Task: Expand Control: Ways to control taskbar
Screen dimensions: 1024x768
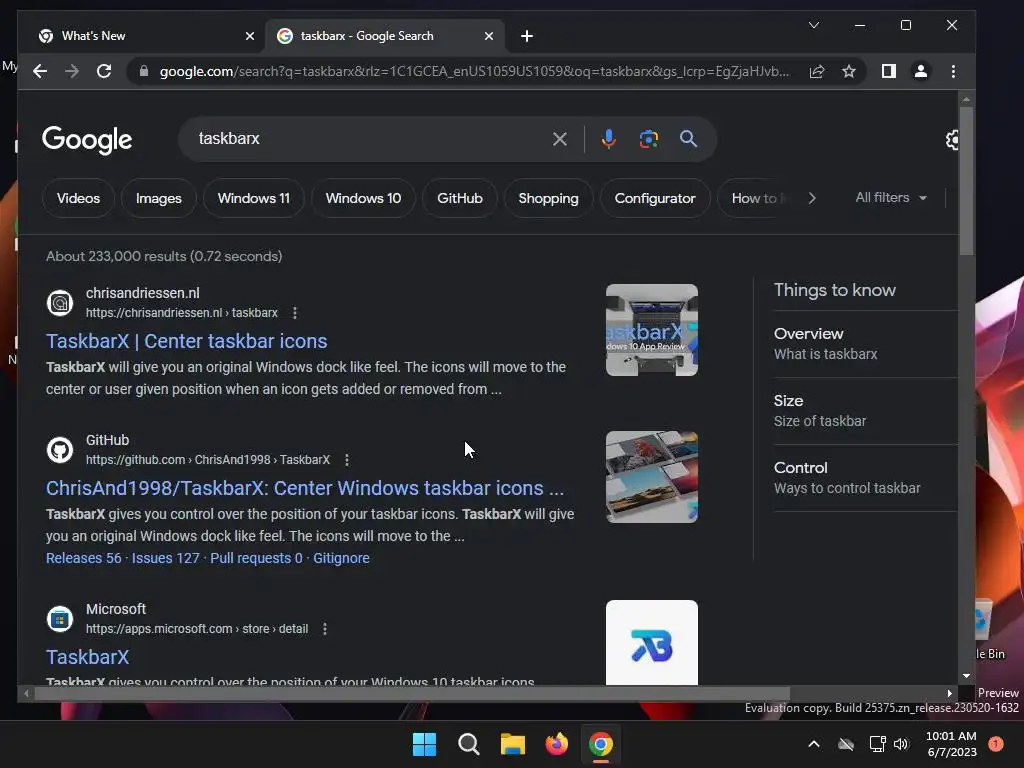Action: coord(865,478)
